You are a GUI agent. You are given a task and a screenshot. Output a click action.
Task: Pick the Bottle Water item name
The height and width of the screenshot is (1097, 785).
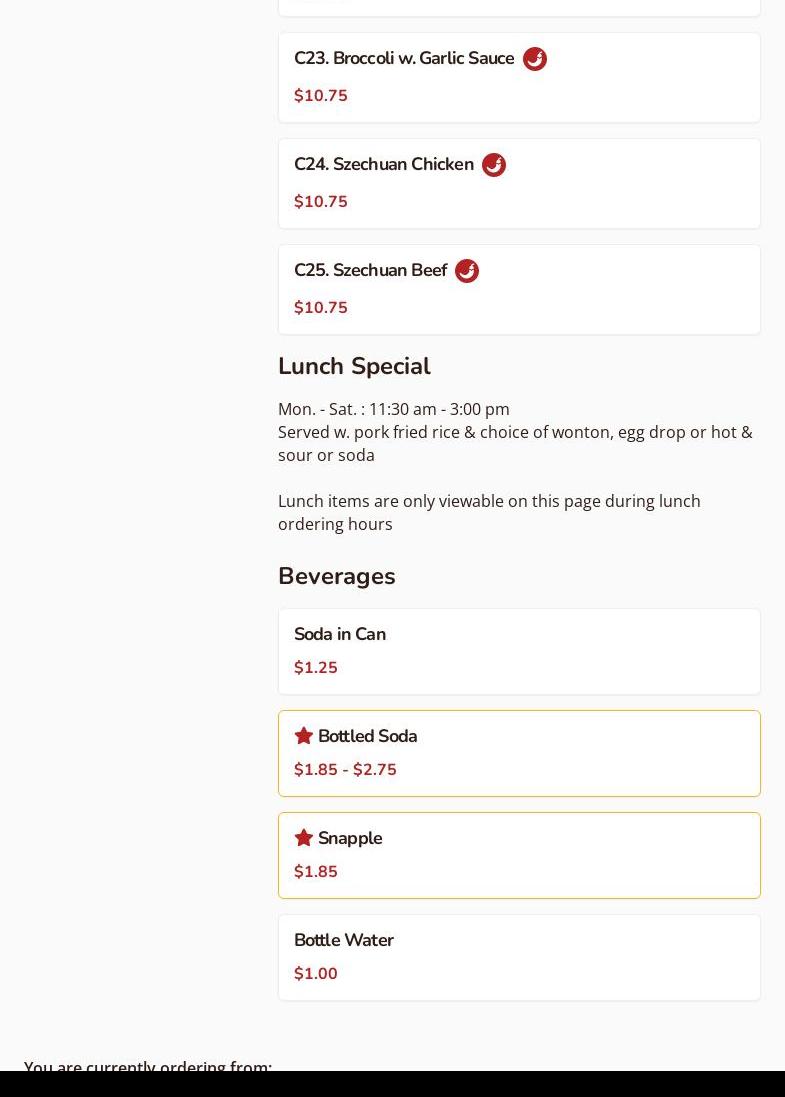pyautogui.click(x=344, y=940)
